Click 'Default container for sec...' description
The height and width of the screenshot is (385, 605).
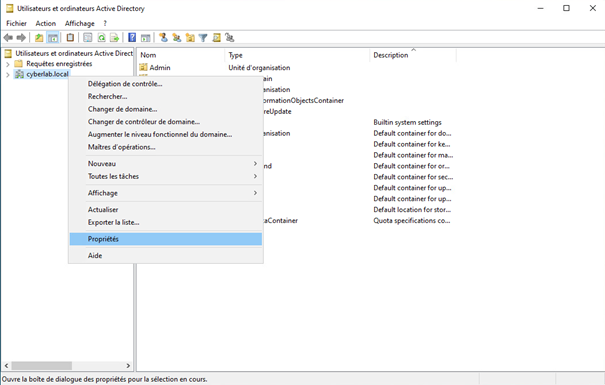413,177
